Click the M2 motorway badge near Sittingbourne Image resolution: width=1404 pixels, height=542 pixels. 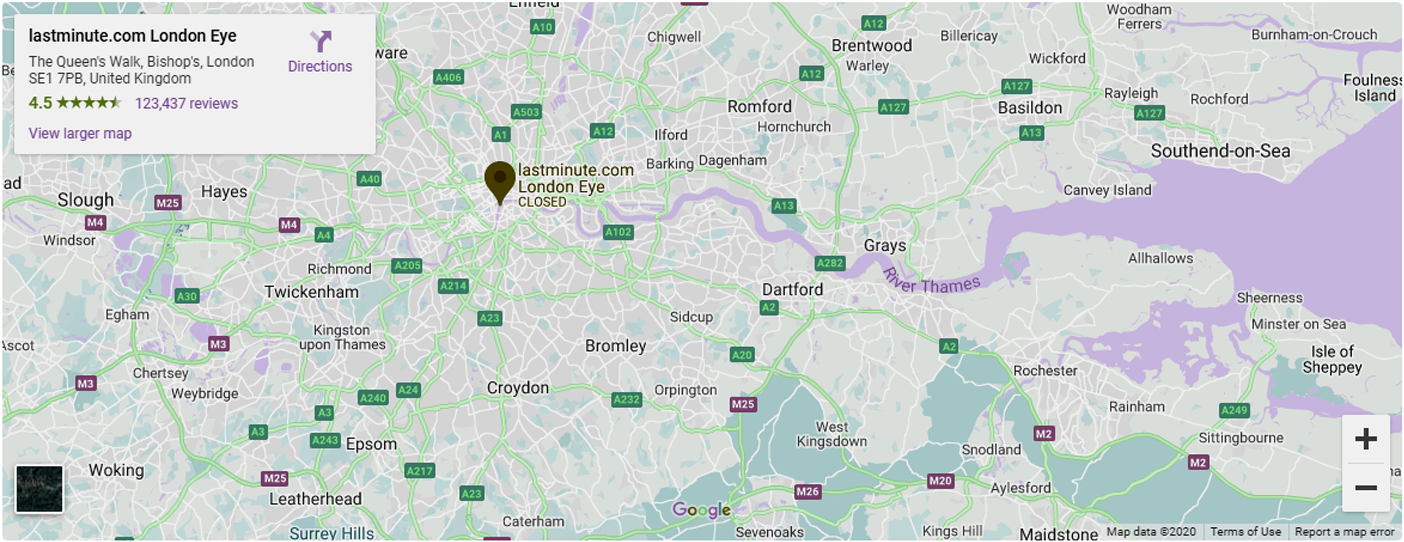(x=1199, y=462)
